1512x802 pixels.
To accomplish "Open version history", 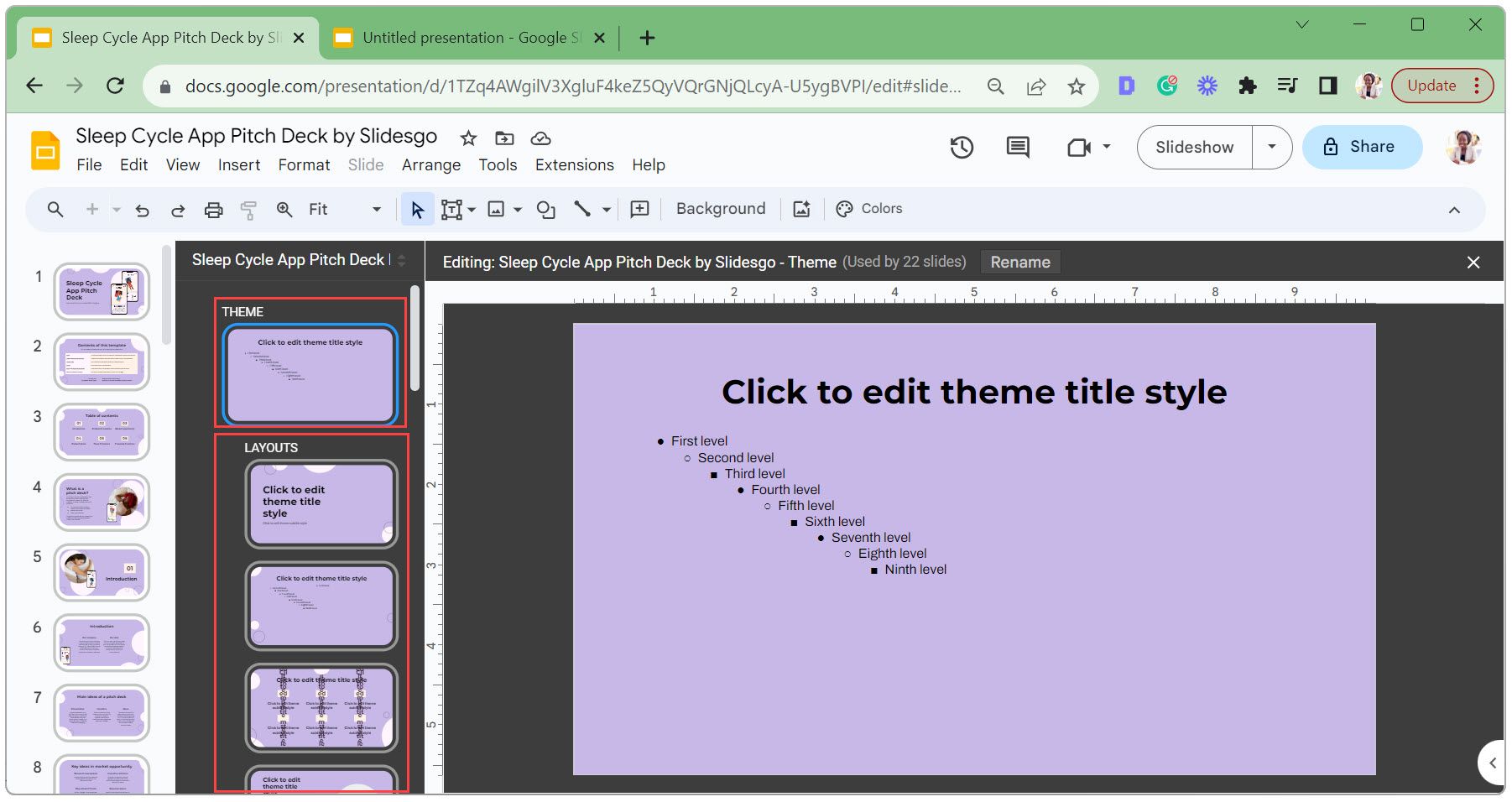I will [962, 147].
